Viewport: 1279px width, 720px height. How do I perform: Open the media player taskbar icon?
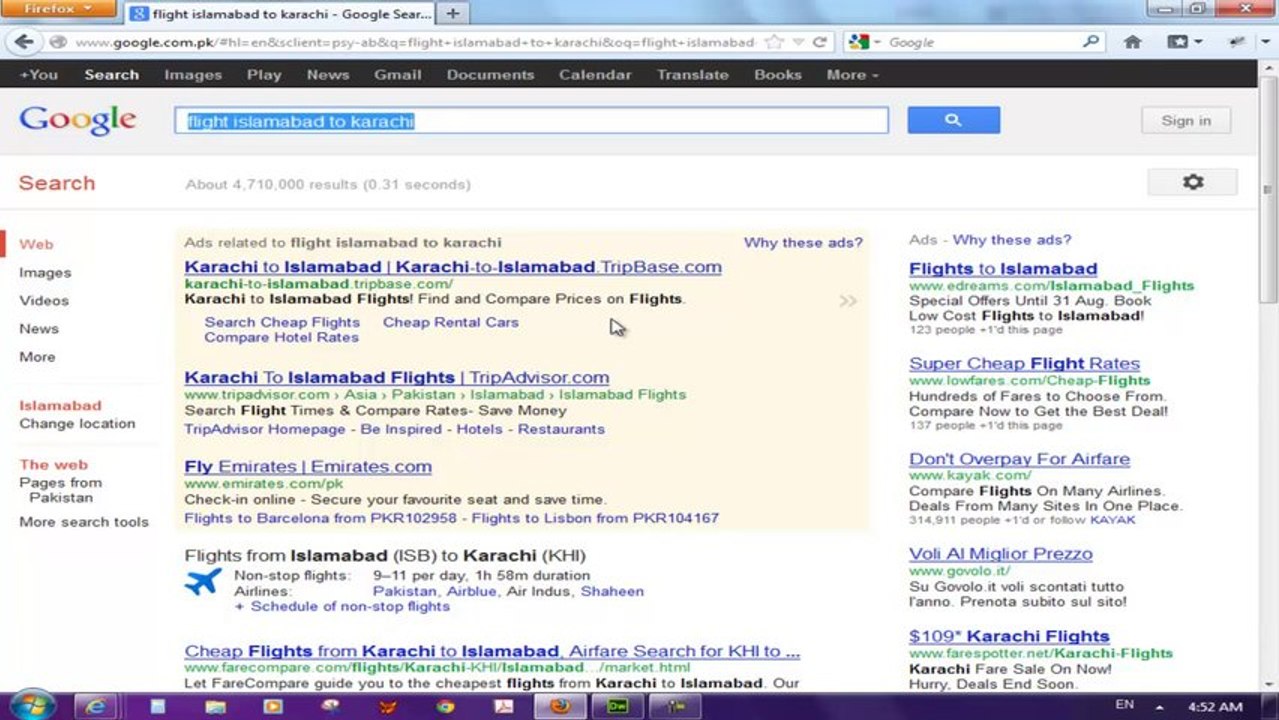click(x=272, y=705)
